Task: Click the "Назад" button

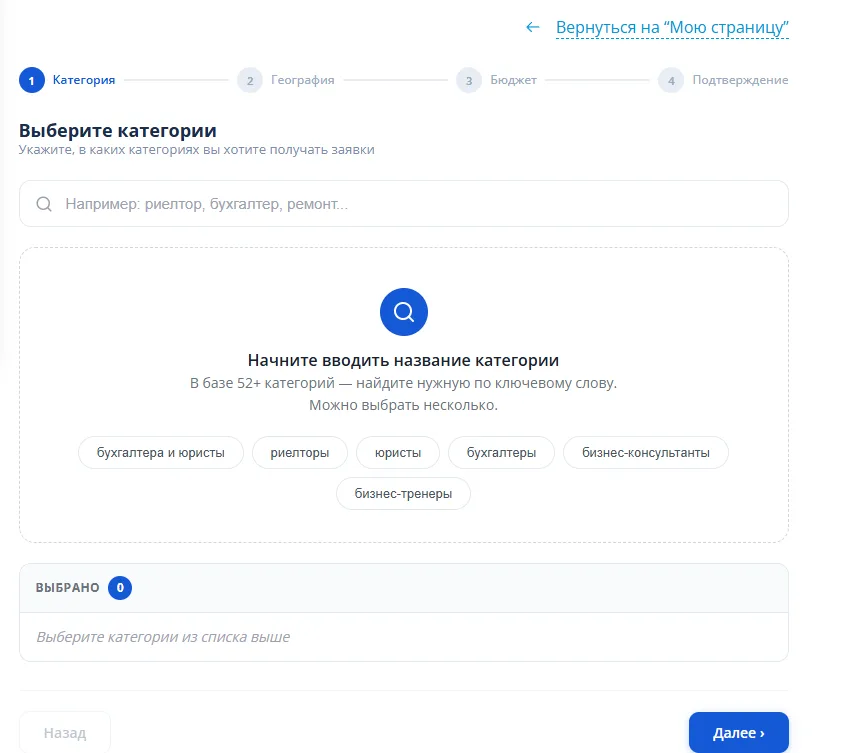Action: pos(65,732)
